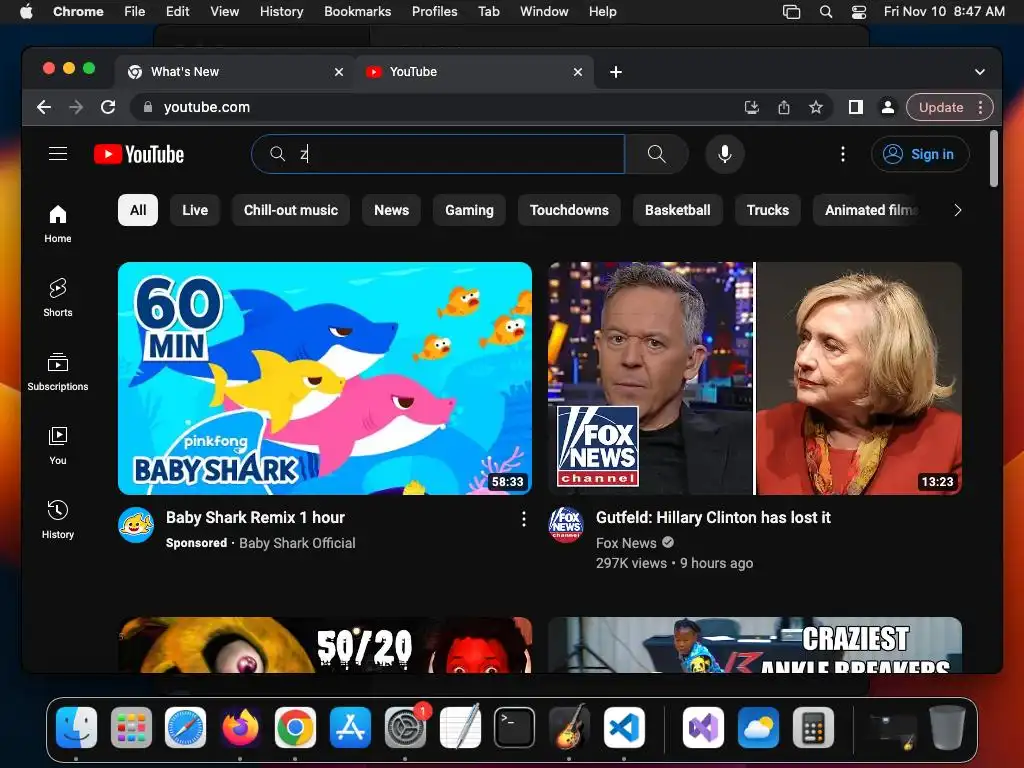
Task: Open a new browser tab
Action: [x=615, y=72]
